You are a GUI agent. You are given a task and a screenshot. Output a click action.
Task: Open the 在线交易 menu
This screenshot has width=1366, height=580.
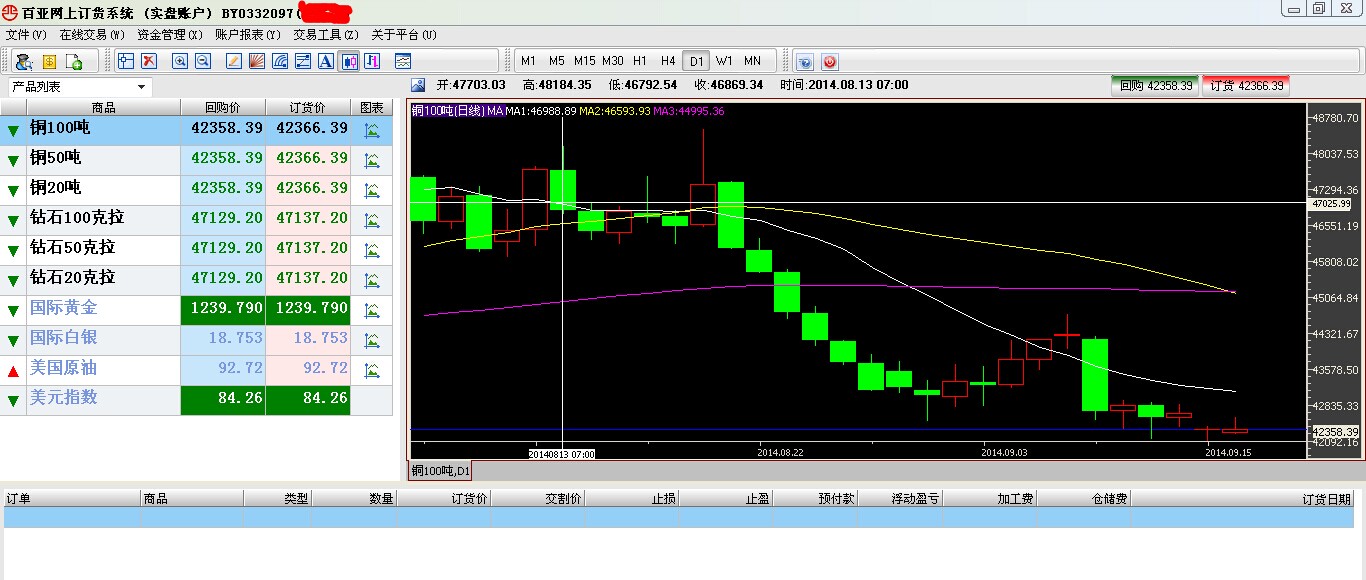92,35
